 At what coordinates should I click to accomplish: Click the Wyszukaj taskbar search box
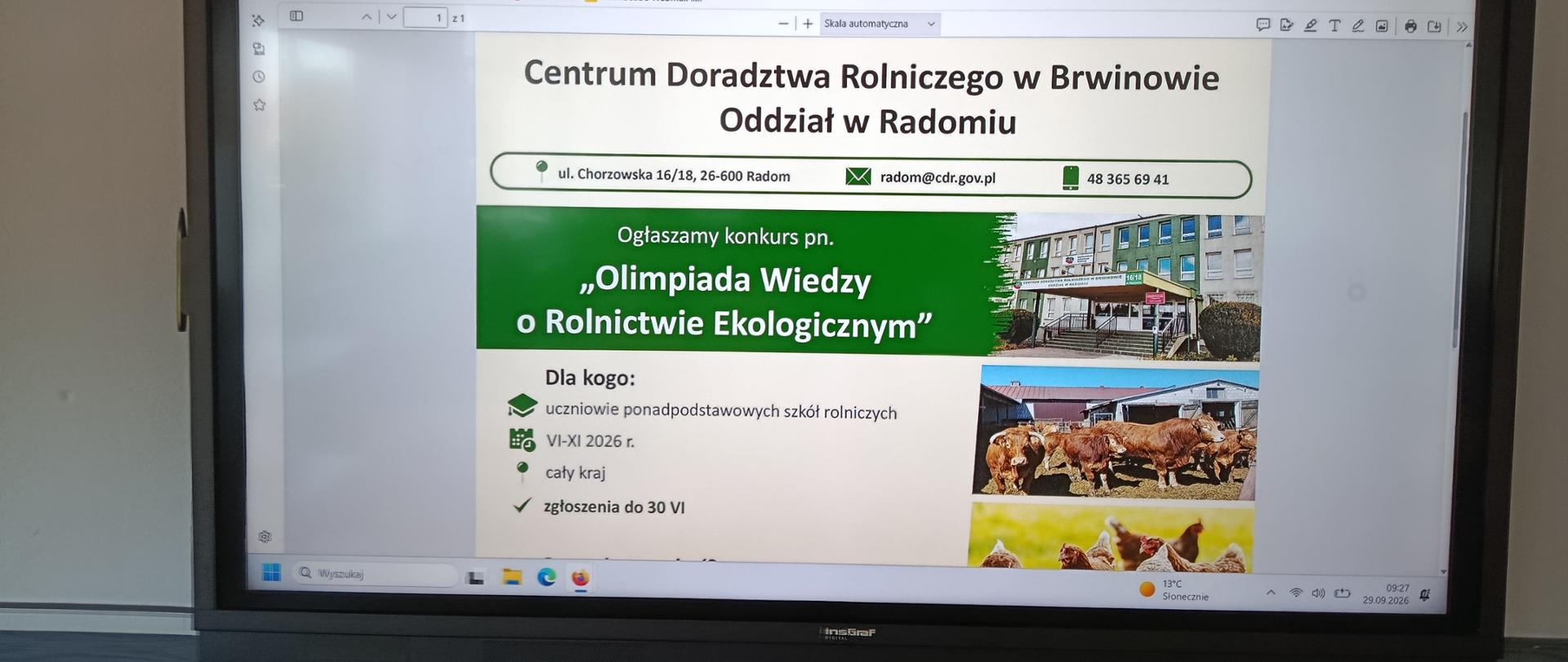tap(376, 574)
